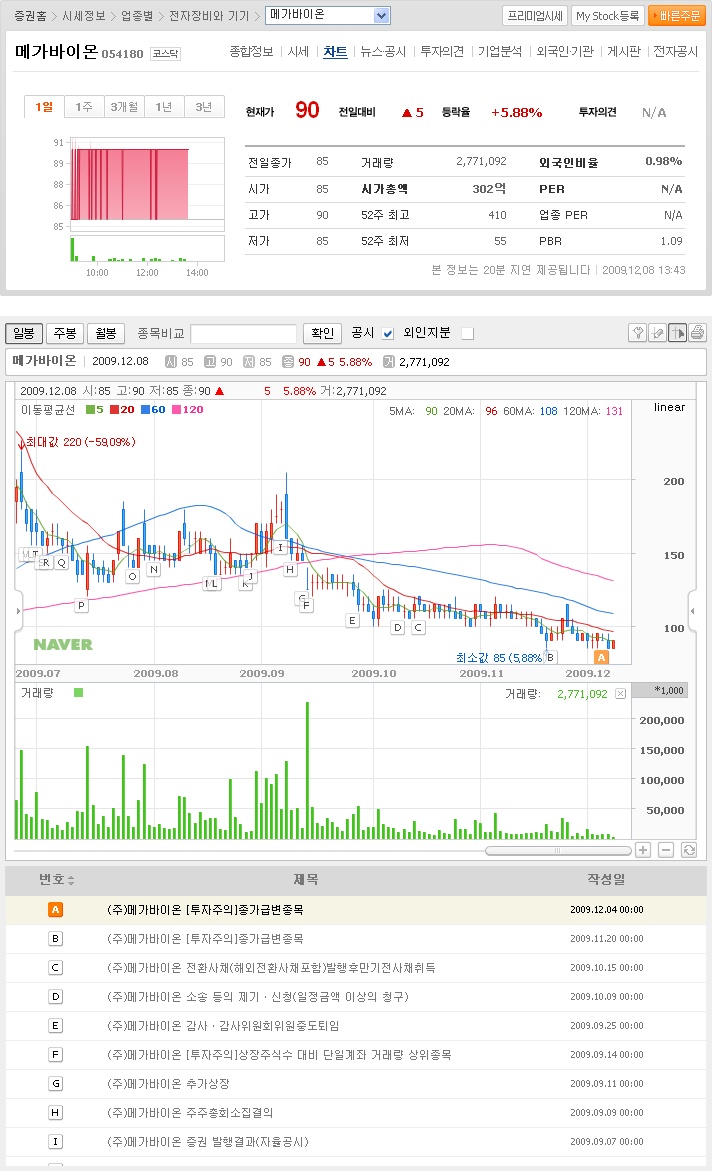This screenshot has height=1171, width=712.
Task: Click disclosure marker C on chart
Action: 418,627
